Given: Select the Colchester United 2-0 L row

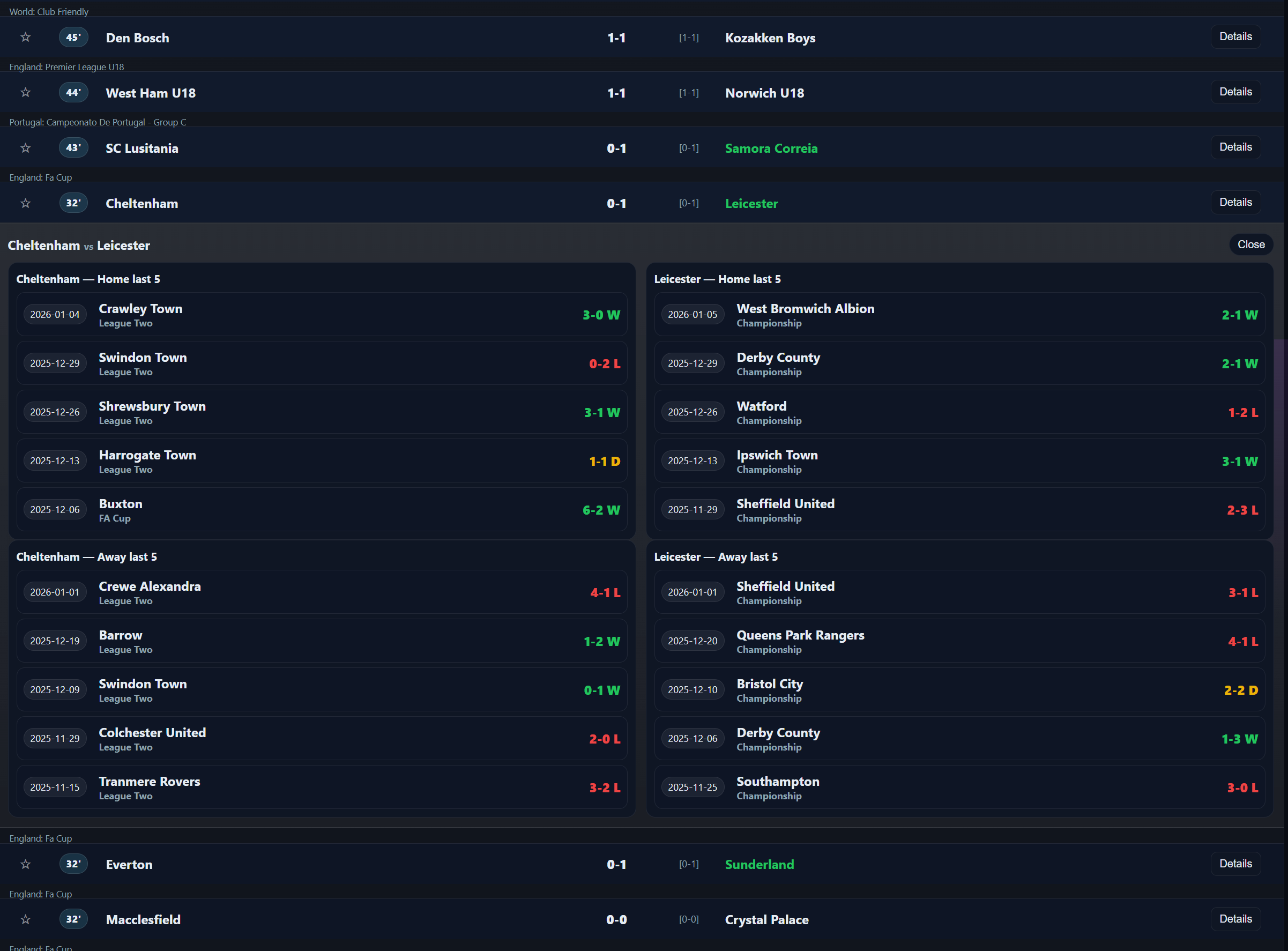Looking at the screenshot, I should [x=322, y=739].
